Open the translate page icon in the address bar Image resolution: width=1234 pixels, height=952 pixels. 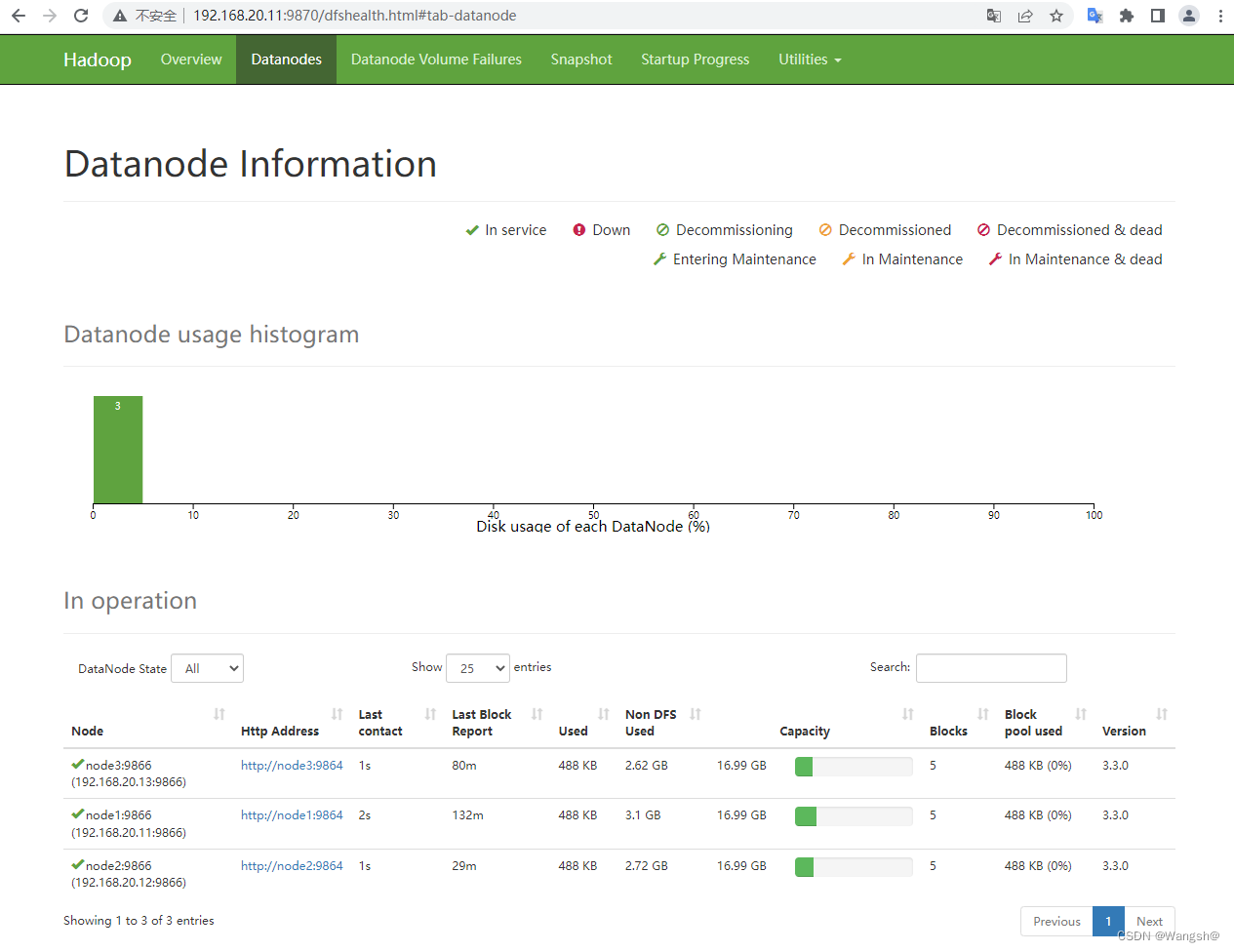point(994,16)
